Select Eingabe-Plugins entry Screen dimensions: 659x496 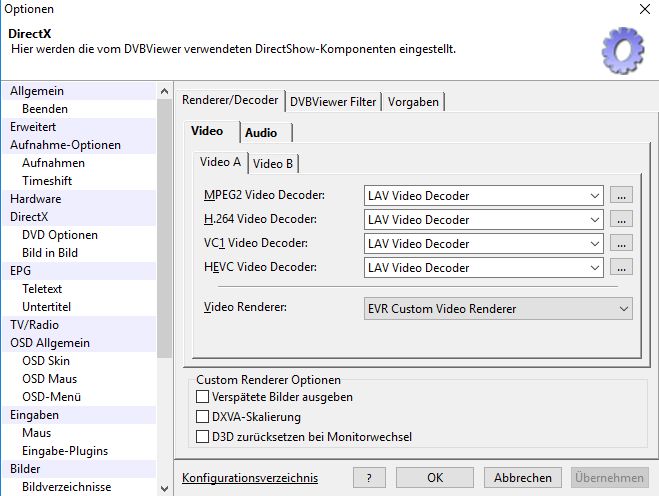(79, 451)
